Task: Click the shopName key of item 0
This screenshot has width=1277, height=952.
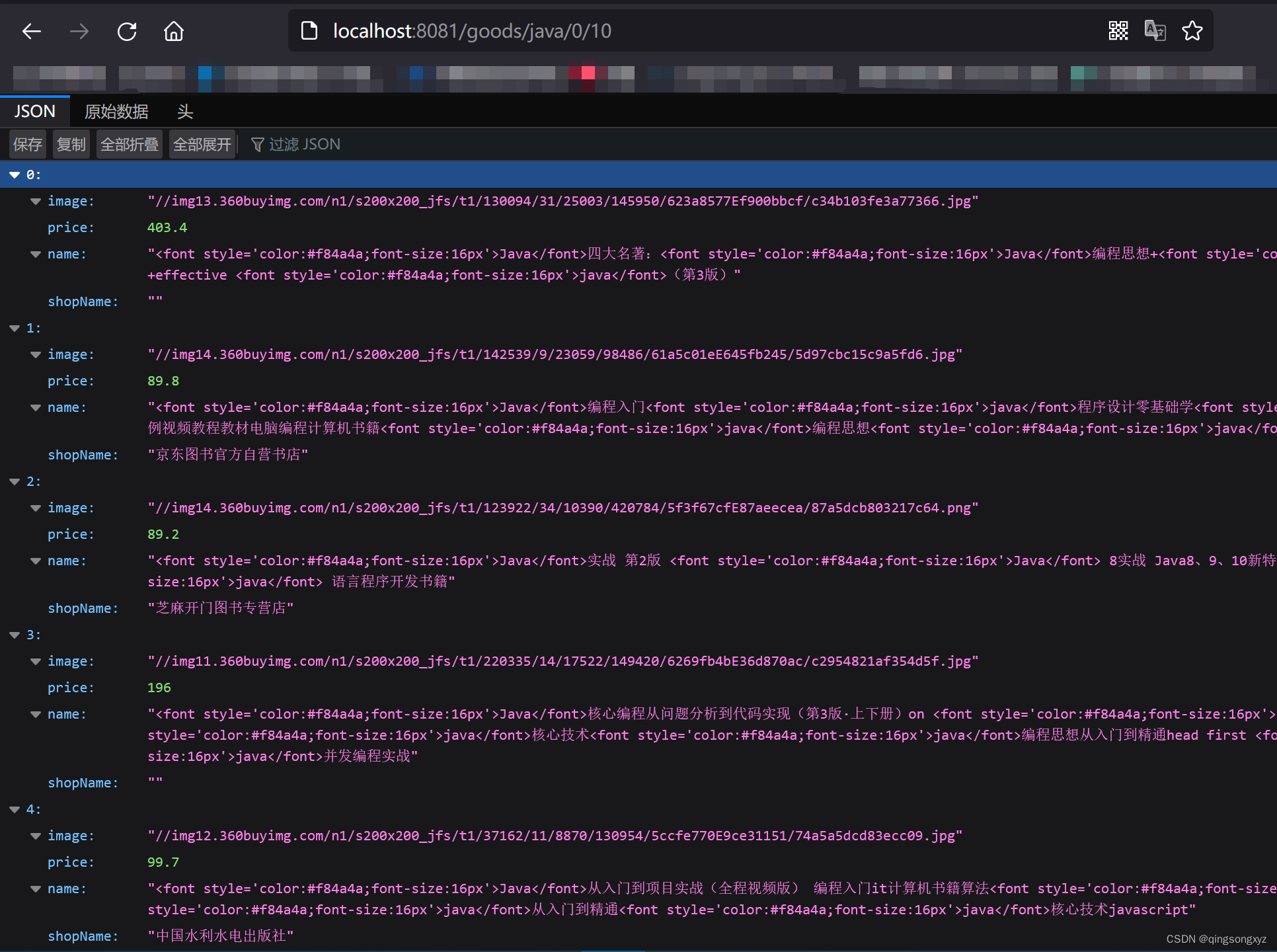Action: (83, 301)
